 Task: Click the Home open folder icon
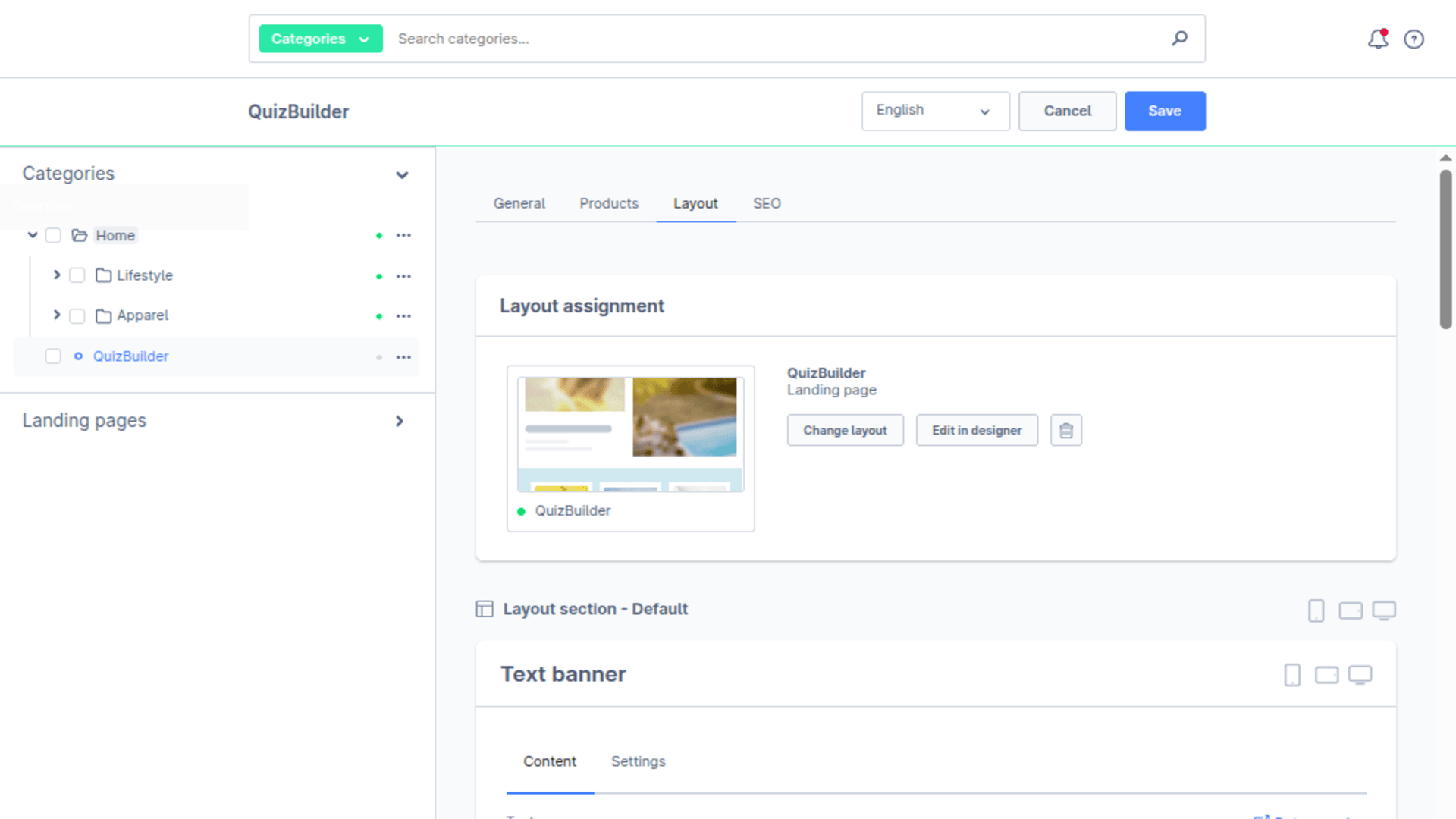click(x=80, y=235)
